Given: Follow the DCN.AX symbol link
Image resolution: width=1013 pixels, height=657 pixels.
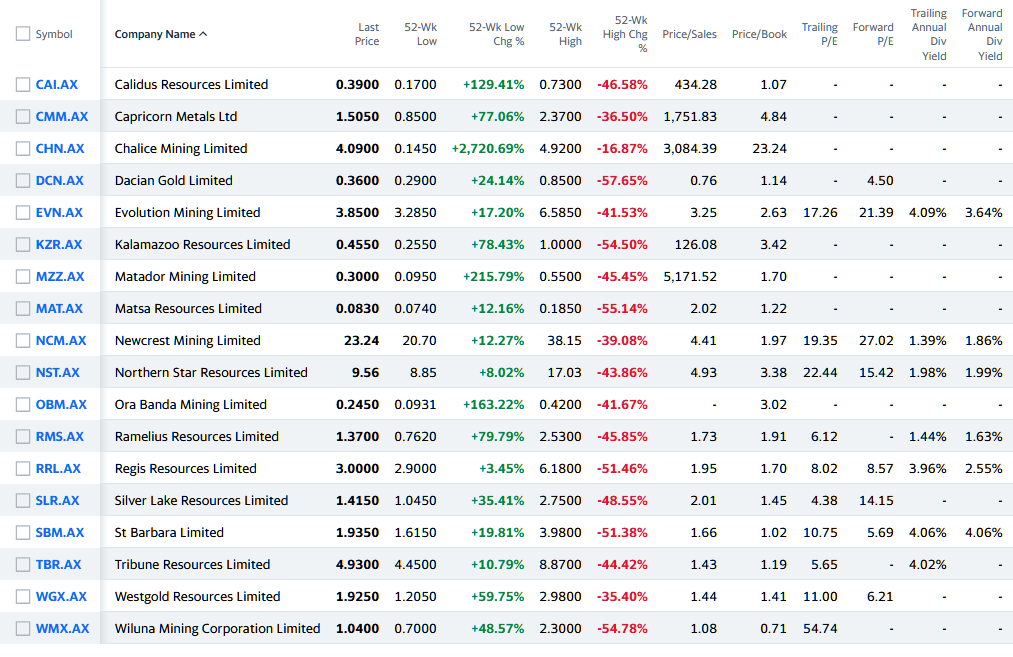Looking at the screenshot, I should 59,180.
